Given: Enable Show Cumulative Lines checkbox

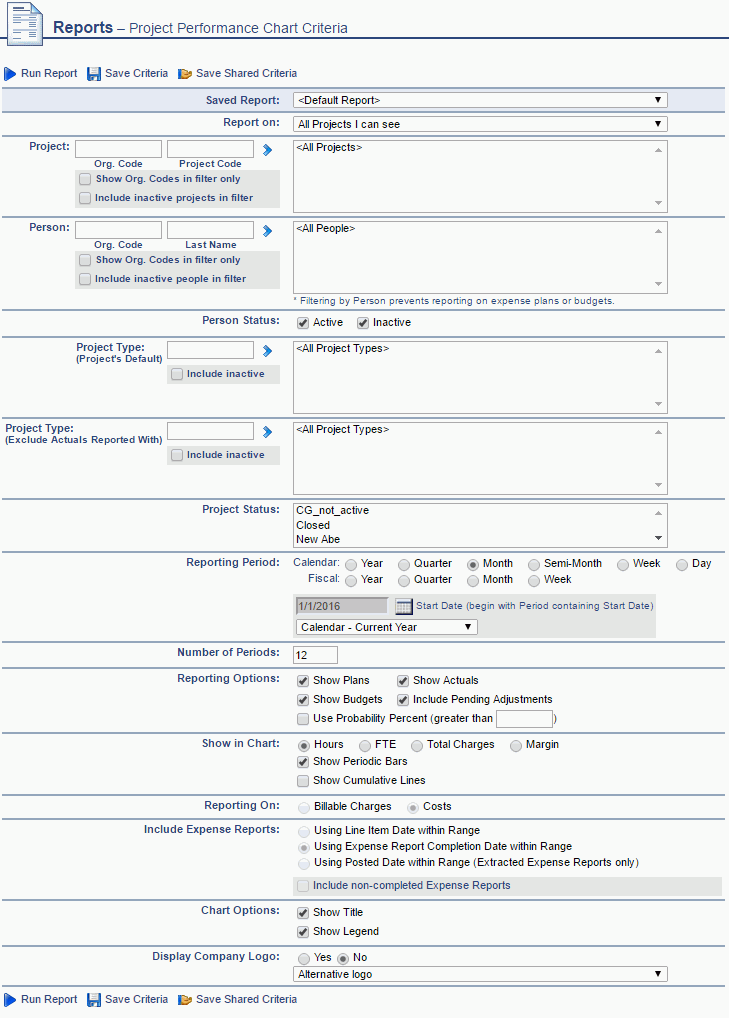Looking at the screenshot, I should click(x=303, y=781).
